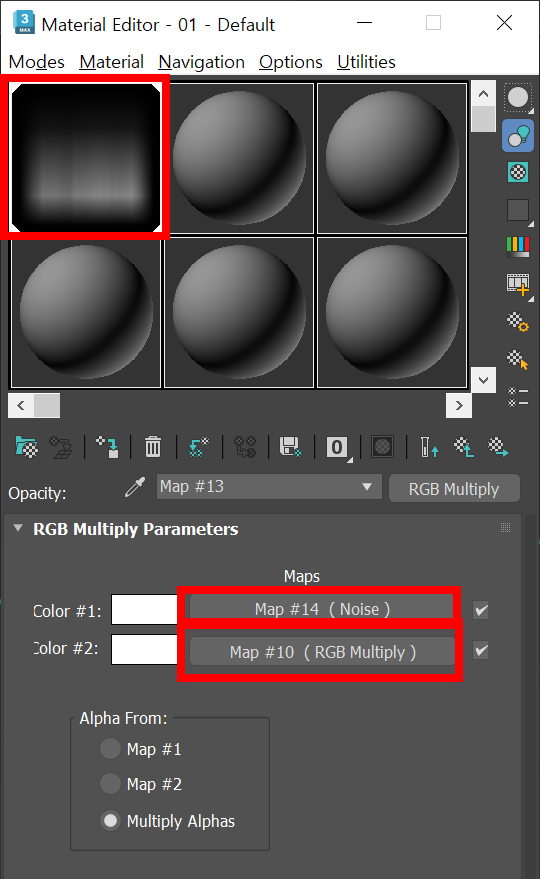540x879 pixels.
Task: Select Map #1 alpha radio button
Action: pyautogui.click(x=110, y=748)
